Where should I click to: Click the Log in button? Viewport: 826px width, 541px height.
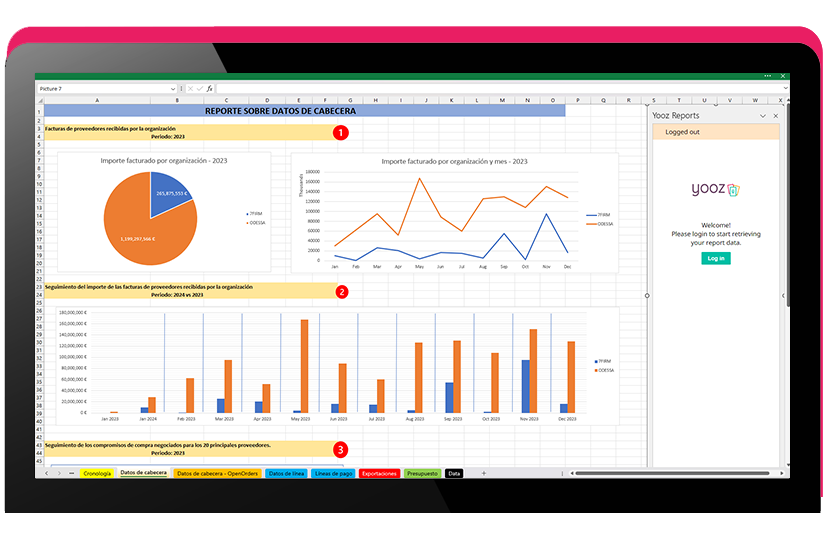[x=715, y=258]
